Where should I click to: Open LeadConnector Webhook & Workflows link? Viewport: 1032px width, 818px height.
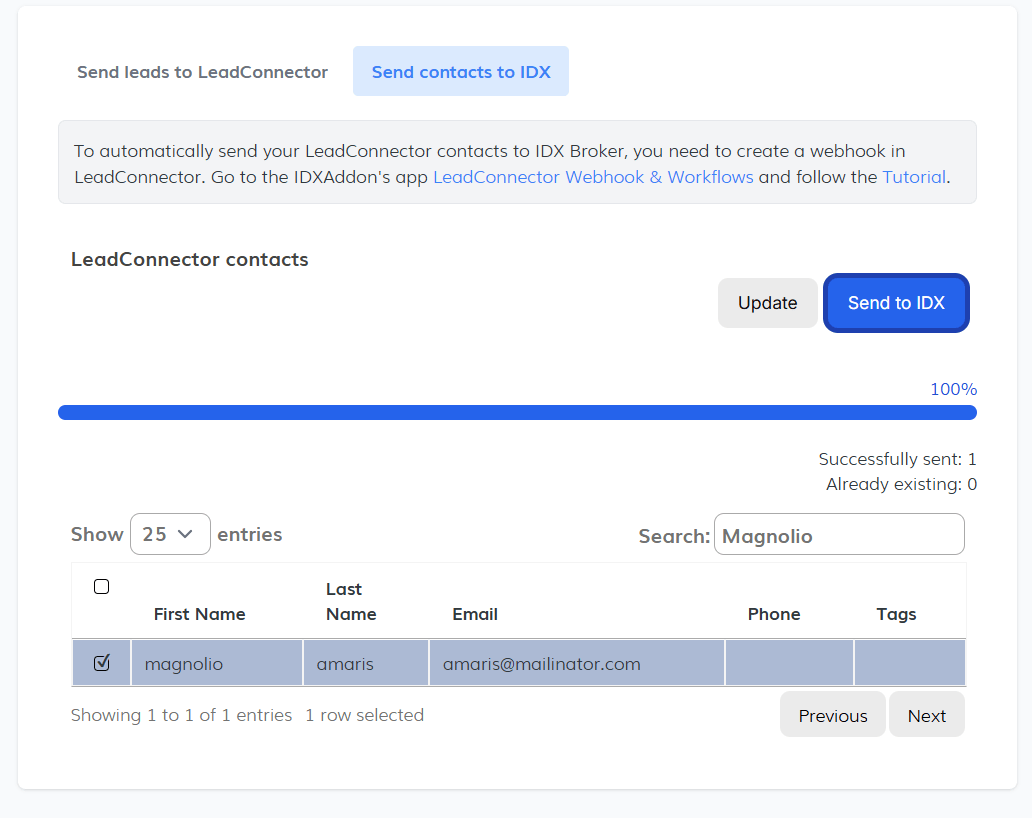(x=593, y=177)
